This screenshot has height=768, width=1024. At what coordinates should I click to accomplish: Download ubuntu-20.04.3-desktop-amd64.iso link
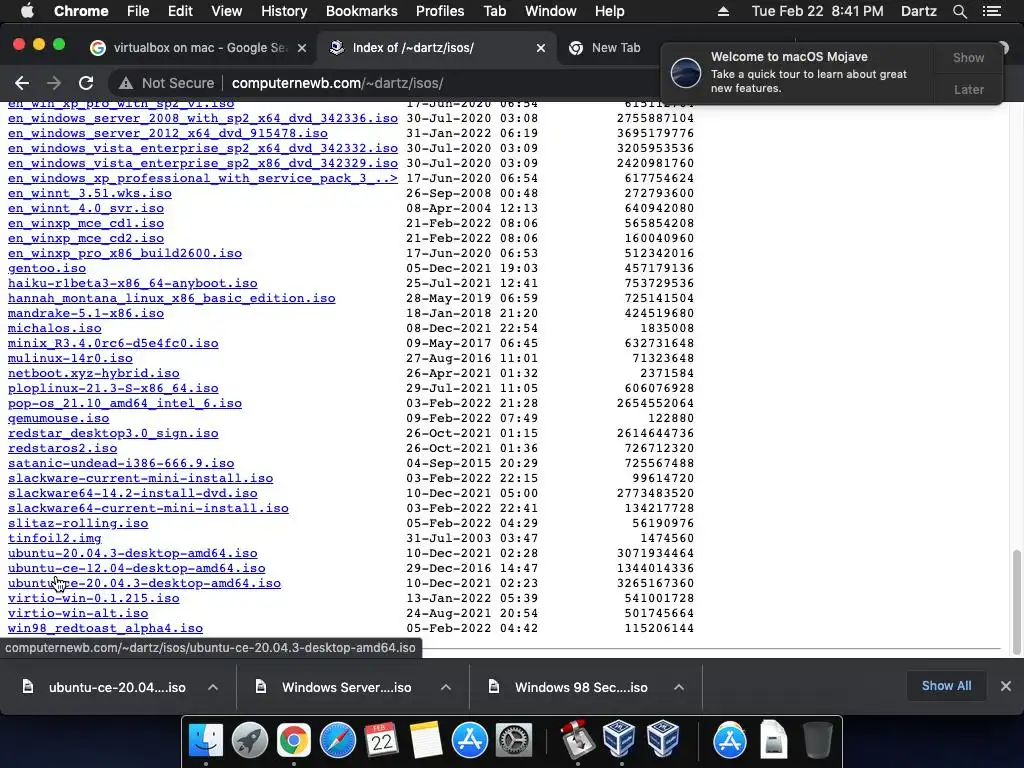pyautogui.click(x=133, y=553)
